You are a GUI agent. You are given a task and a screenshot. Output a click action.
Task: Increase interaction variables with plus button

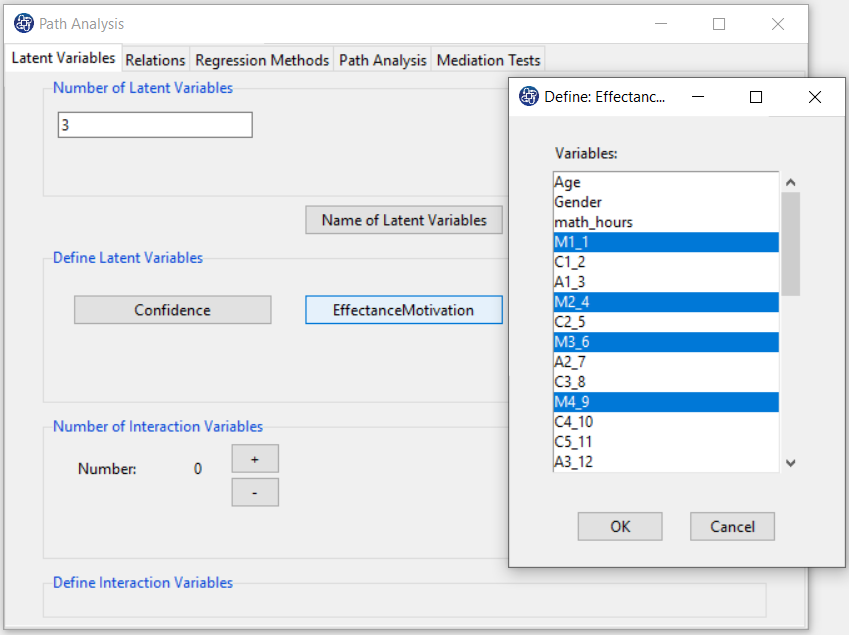pos(255,459)
